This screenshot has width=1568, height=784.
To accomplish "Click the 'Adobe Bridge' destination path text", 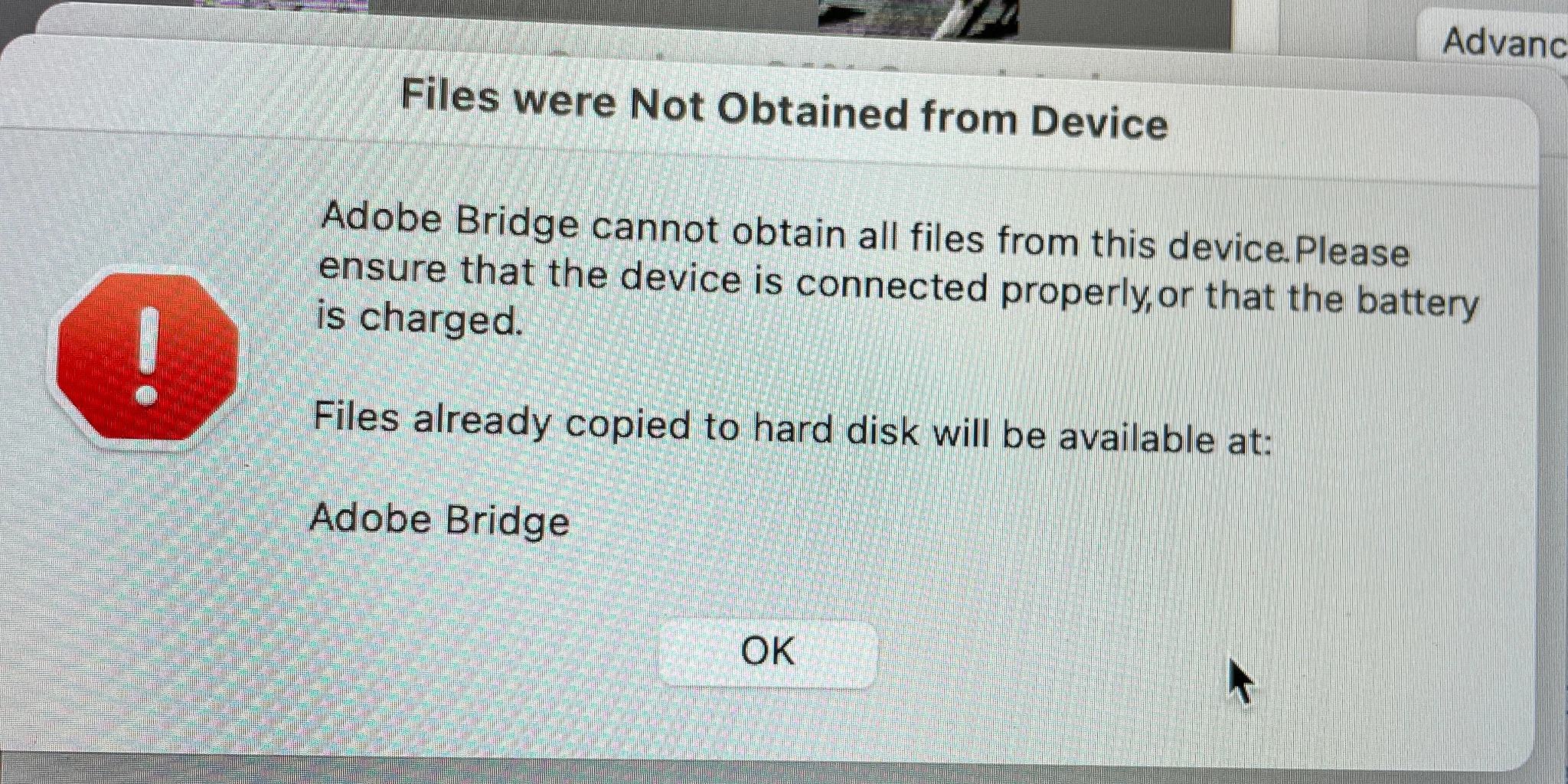I will [x=439, y=519].
